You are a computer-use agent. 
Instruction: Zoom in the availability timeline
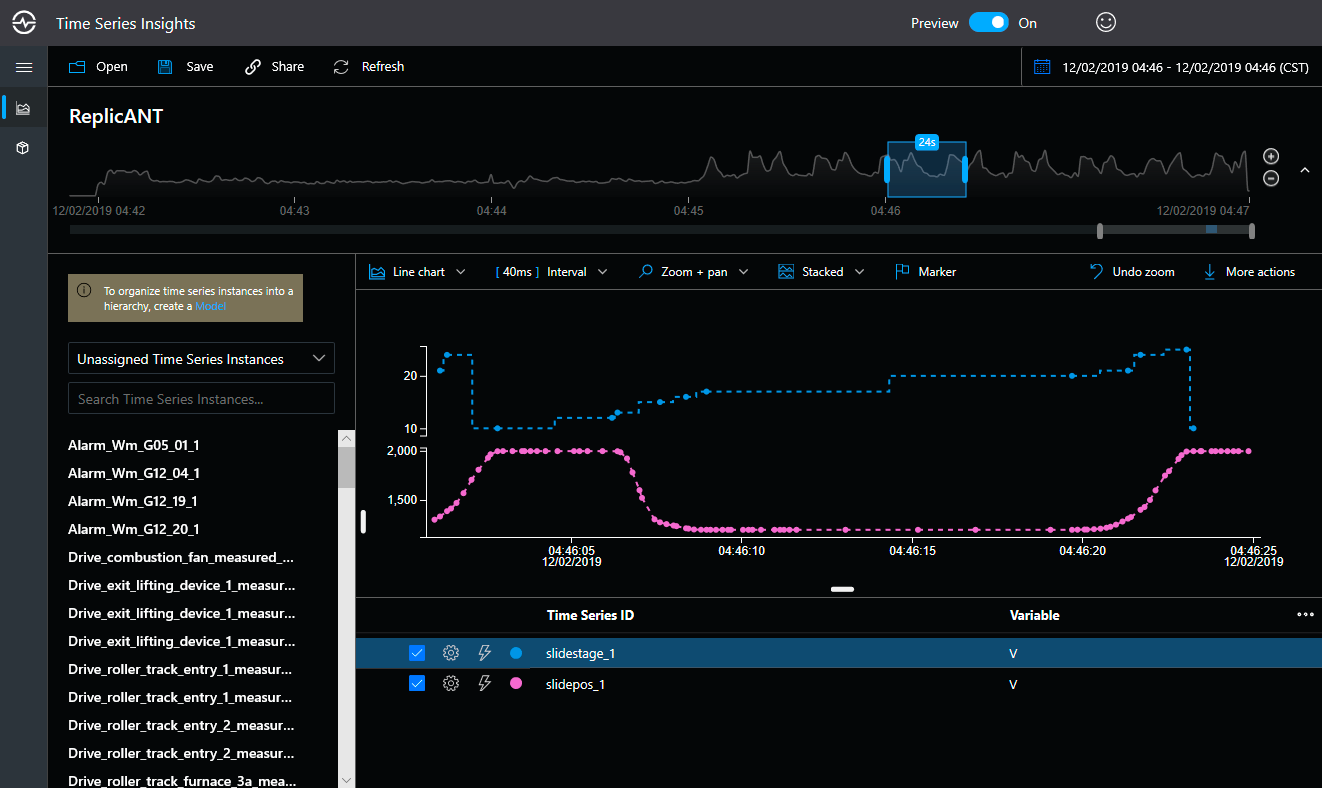[x=1271, y=156]
